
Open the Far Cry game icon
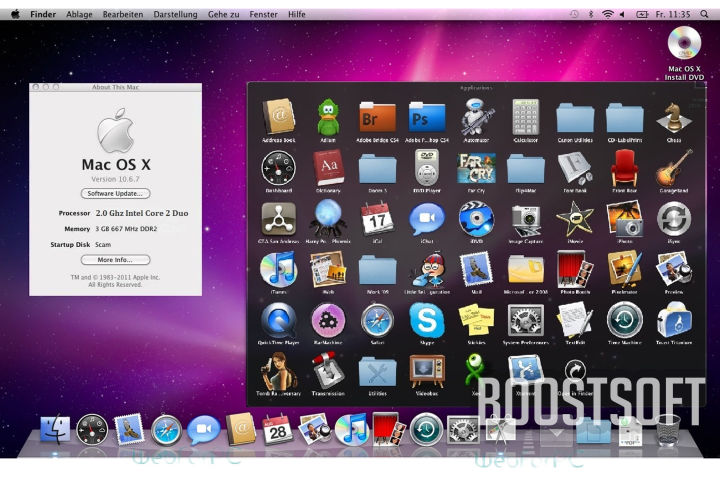pos(476,168)
